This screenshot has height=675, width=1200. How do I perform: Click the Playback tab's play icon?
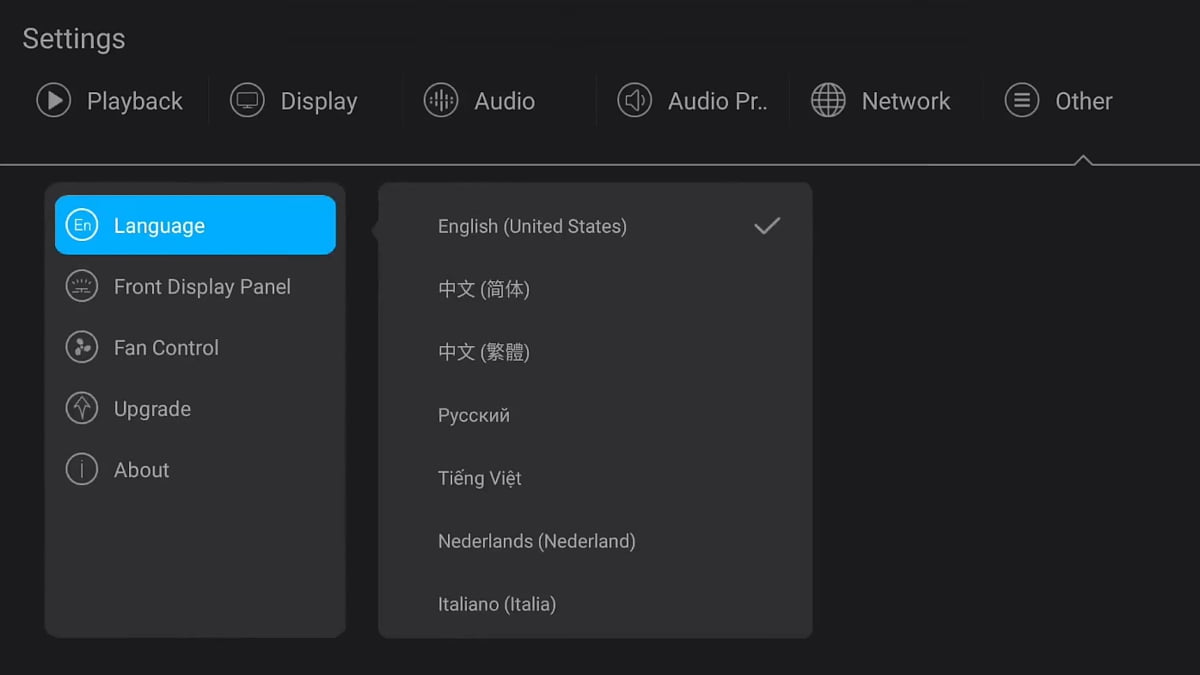coord(52,100)
